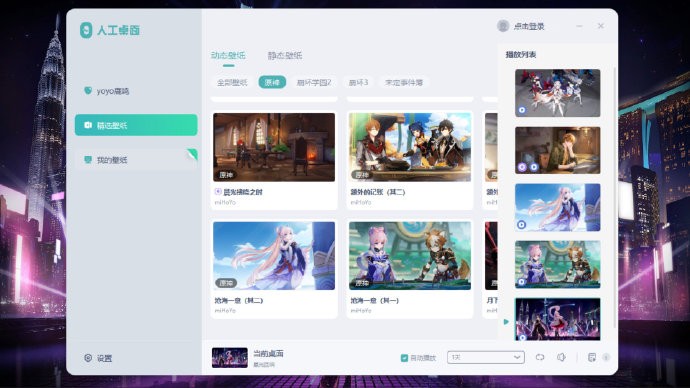Screen dimensions: 690x388
Task: Open 我的壁纸 in the sidebar
Action: tap(136, 160)
